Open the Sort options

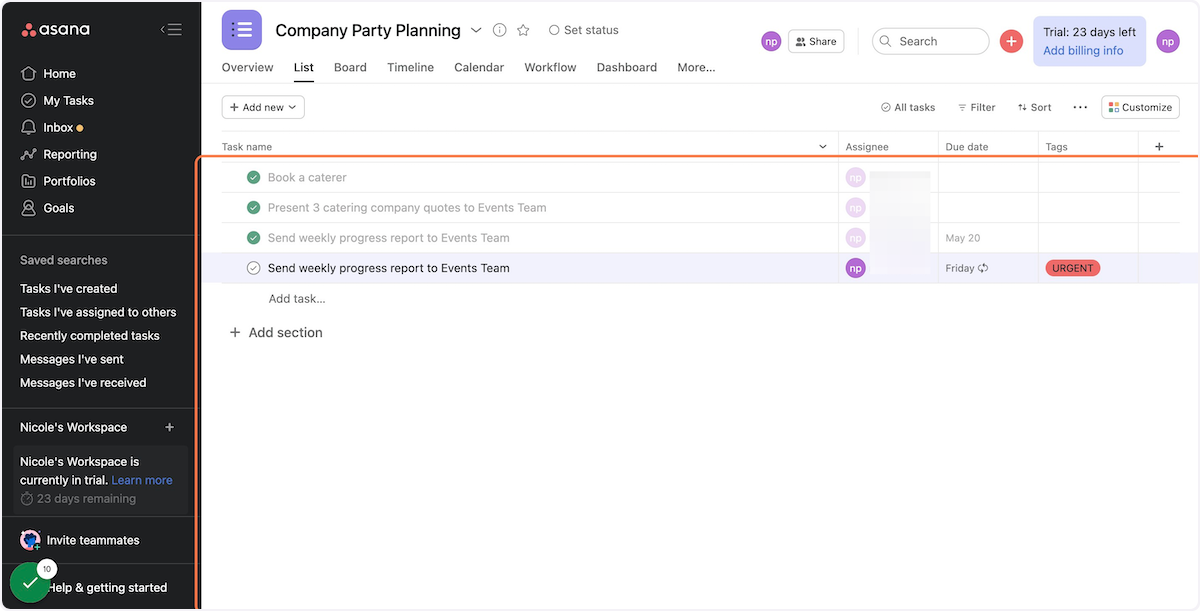click(1035, 107)
